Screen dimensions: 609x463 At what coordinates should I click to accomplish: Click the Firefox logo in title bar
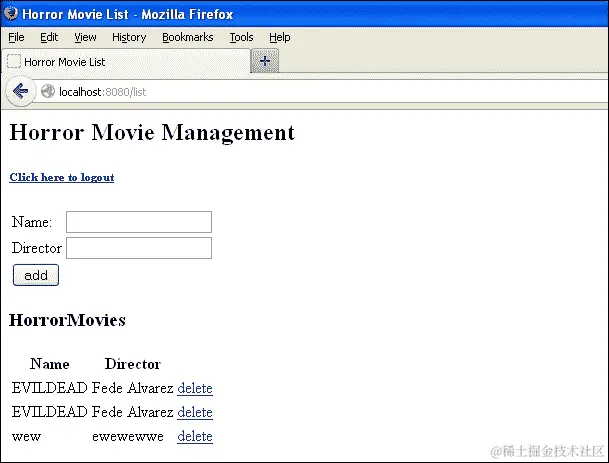click(10, 13)
